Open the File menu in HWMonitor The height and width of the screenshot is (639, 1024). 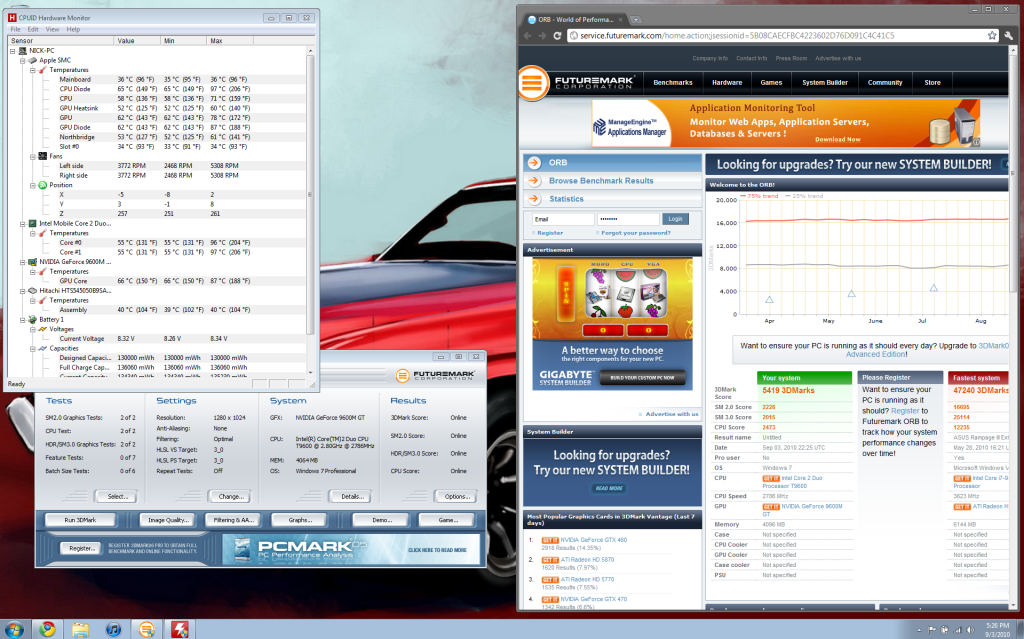tap(16, 29)
